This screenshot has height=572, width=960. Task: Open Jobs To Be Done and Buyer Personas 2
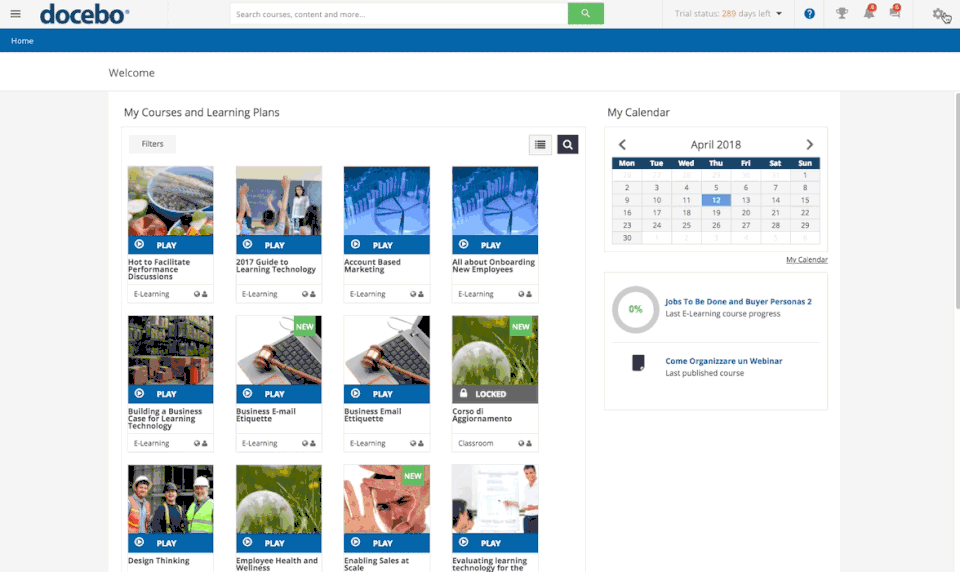tap(738, 301)
